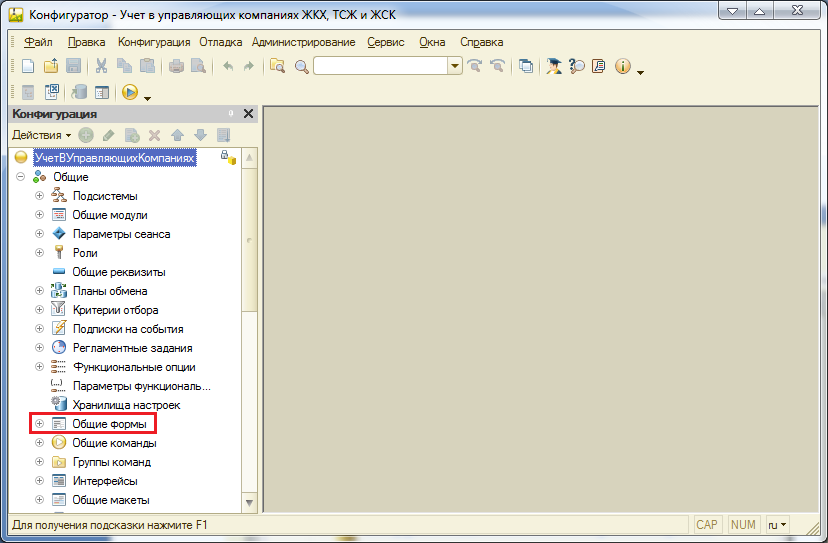This screenshot has height=543, width=828.
Task: Start debugging with the play icon
Action: pyautogui.click(x=130, y=92)
